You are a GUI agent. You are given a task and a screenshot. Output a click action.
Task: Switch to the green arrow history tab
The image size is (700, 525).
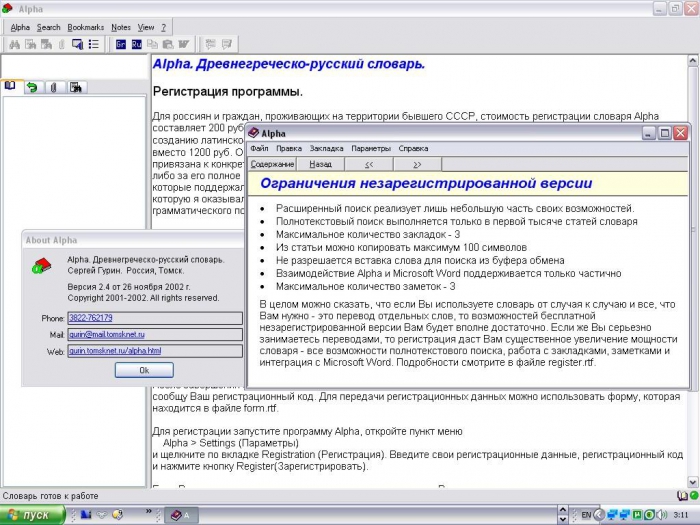[32, 87]
